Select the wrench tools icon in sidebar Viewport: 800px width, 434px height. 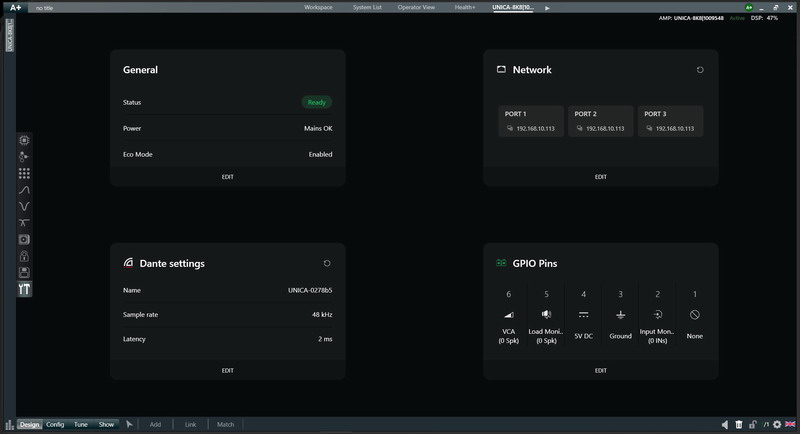(24, 289)
